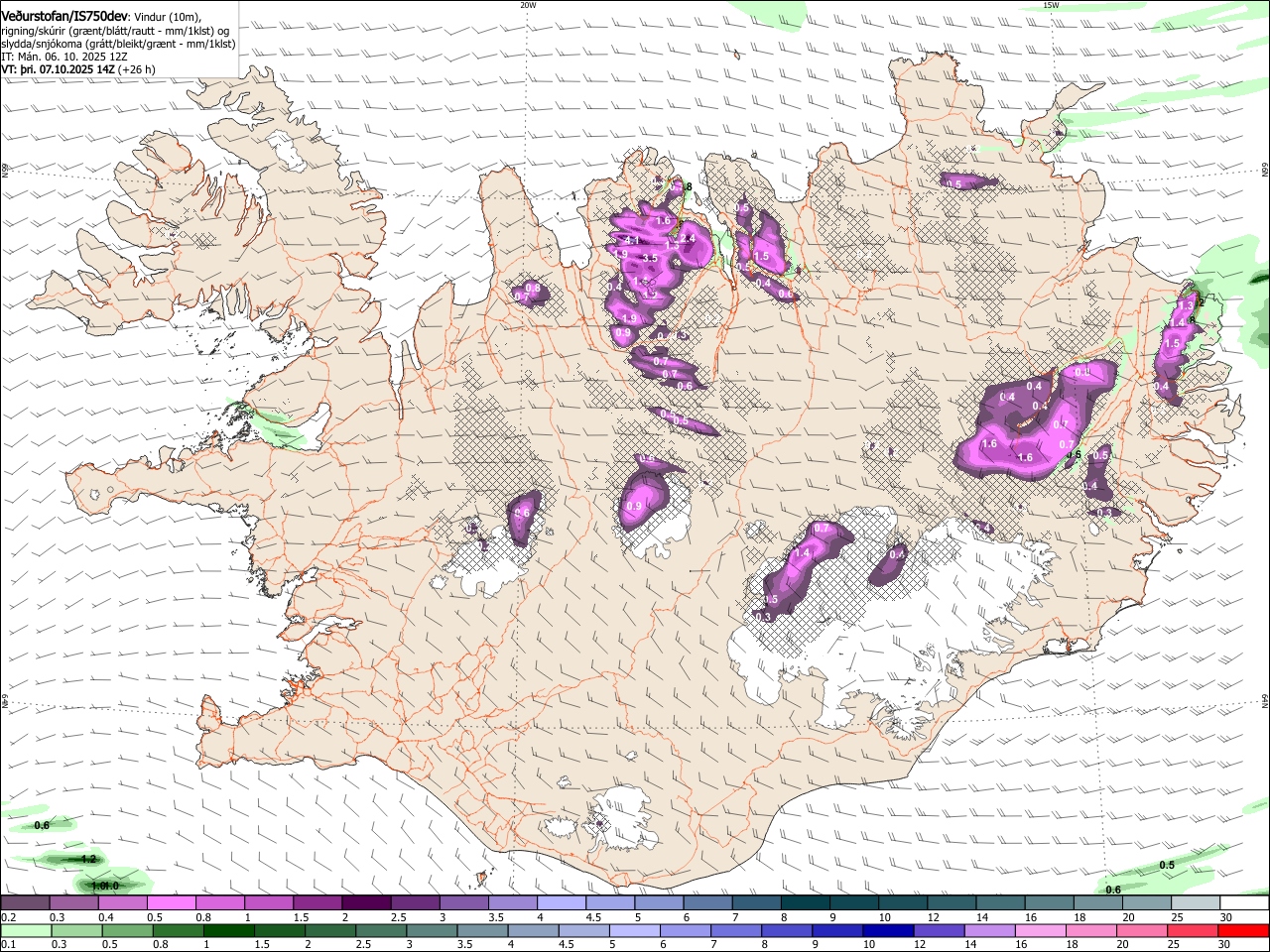
Task: Click the 'IT: Mán. 06. 10. 2025 12Z' line
Action: (63, 57)
